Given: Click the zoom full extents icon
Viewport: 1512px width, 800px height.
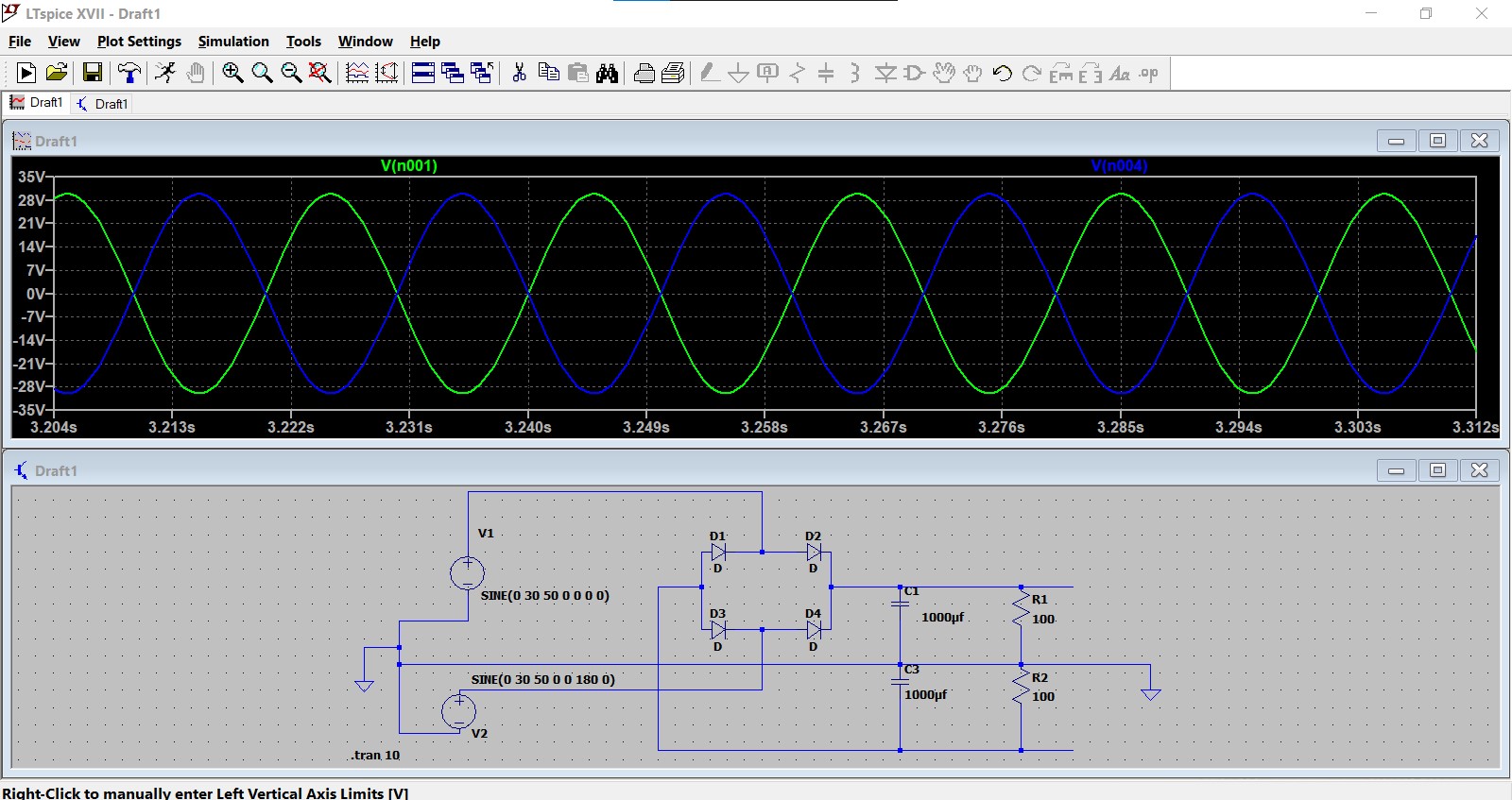Looking at the screenshot, I should tap(320, 73).
